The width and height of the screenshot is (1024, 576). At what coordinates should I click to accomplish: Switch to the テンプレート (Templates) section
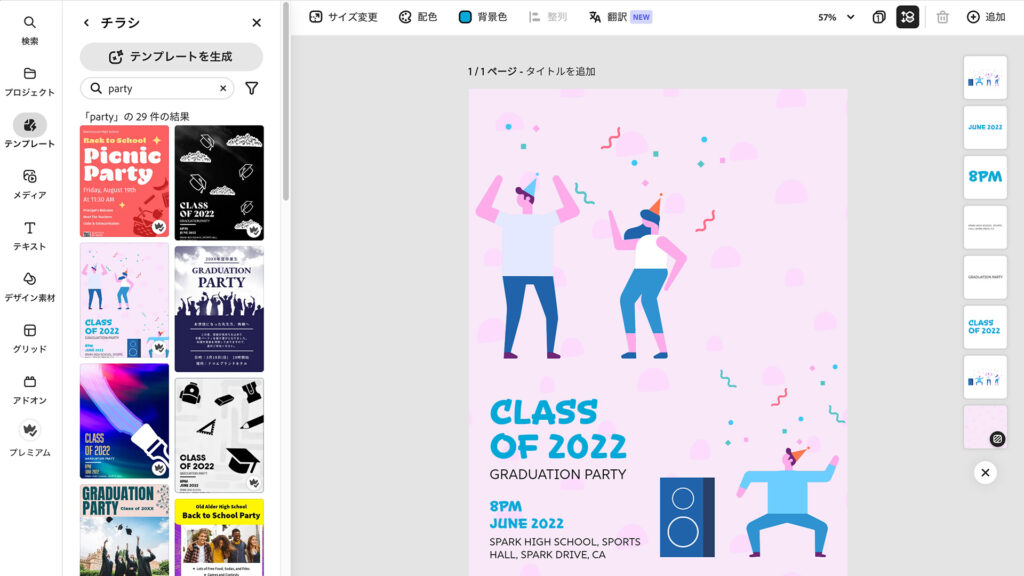tap(30, 131)
